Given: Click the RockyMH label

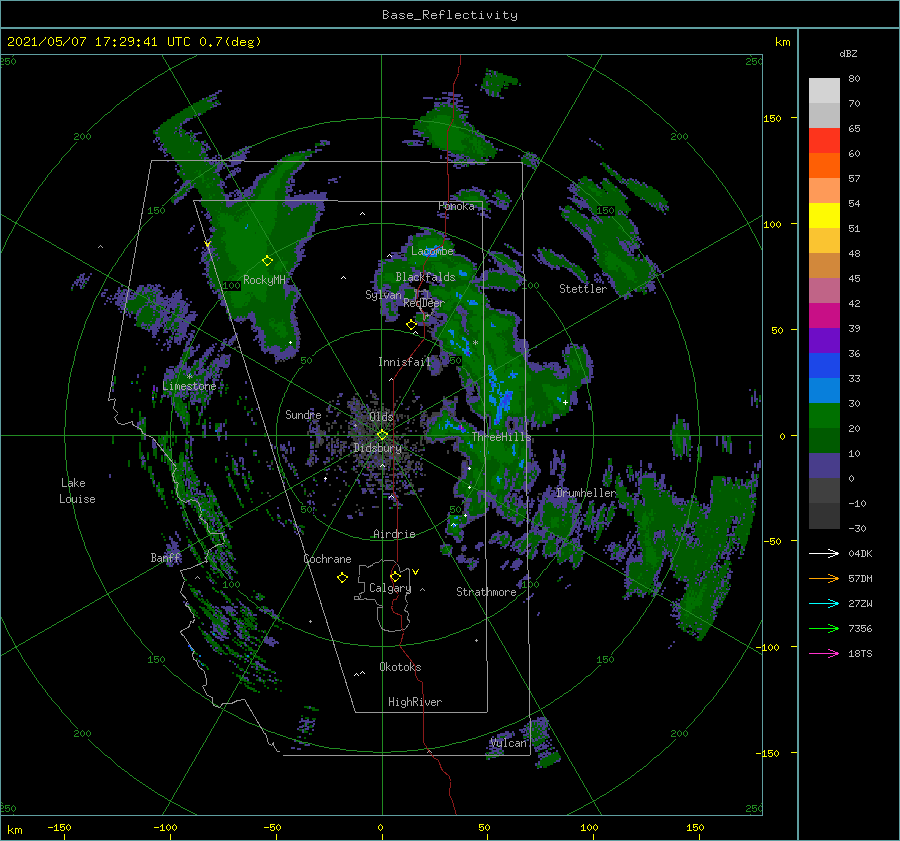Looking at the screenshot, I should click(x=264, y=280).
